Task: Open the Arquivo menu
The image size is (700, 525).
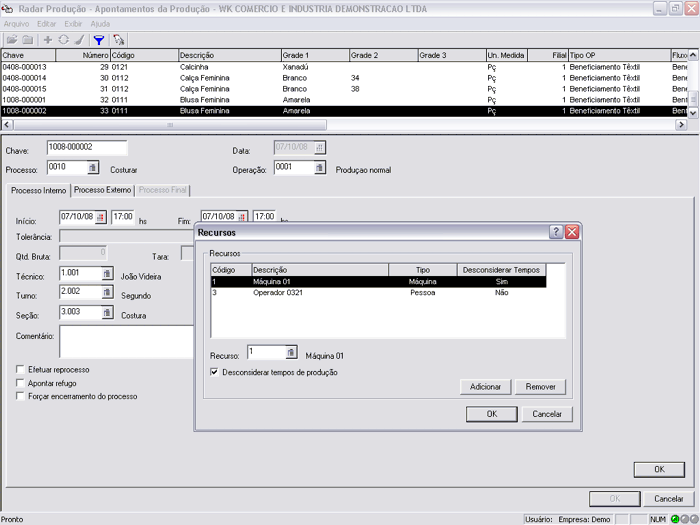Action: click(x=16, y=22)
